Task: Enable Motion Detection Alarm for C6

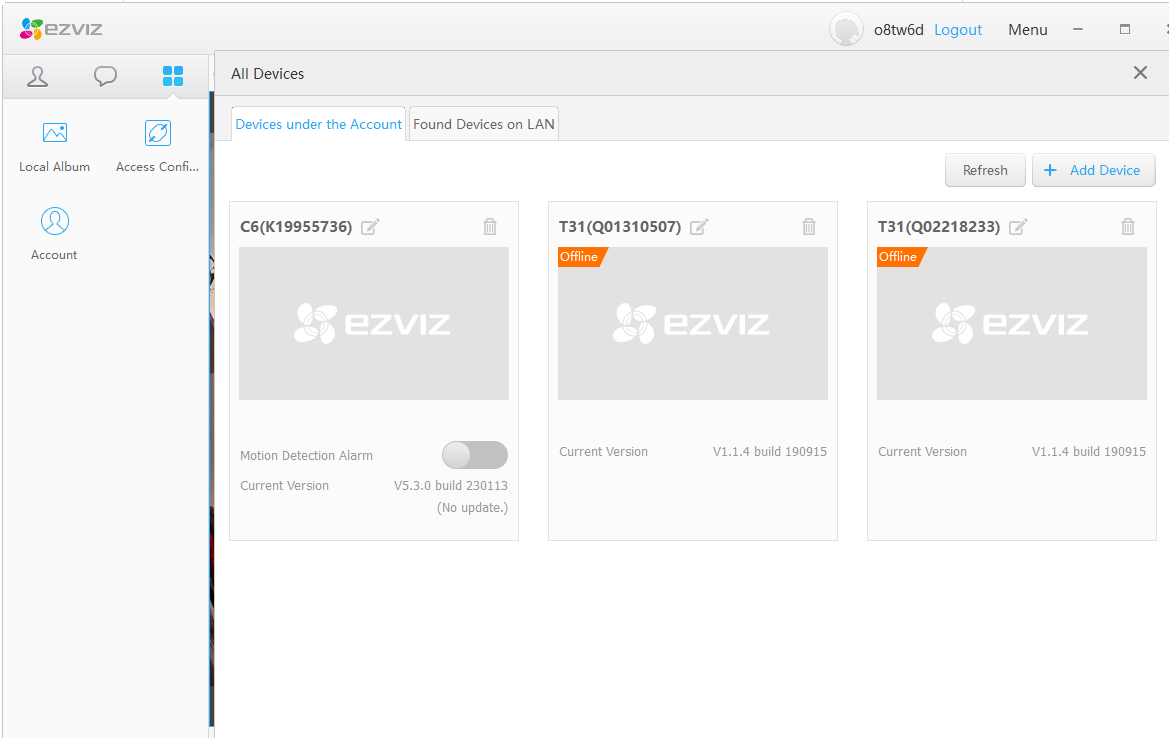Action: (x=474, y=454)
